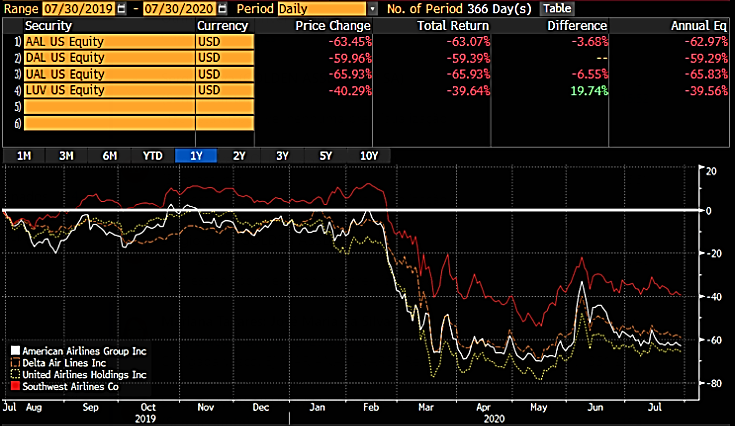The height and width of the screenshot is (426, 735).
Task: Open calendar icon next to start date 07/30/2019
Action: coord(121,9)
